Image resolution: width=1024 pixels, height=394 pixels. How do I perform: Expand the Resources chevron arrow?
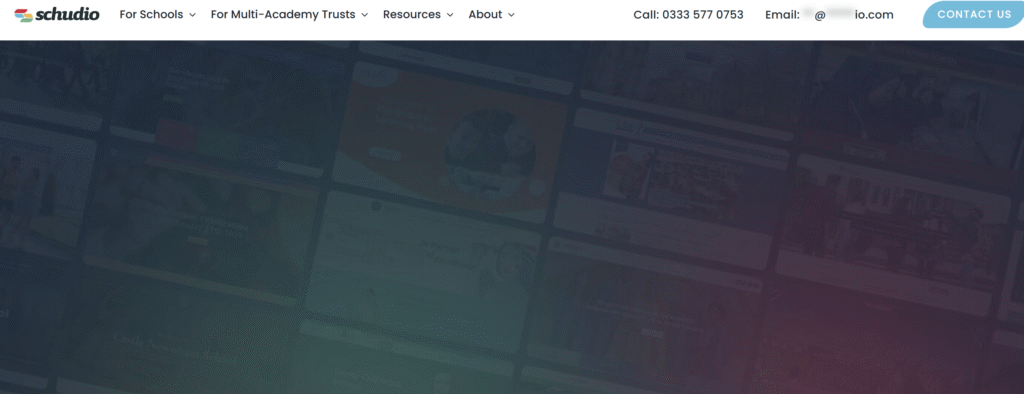(450, 15)
